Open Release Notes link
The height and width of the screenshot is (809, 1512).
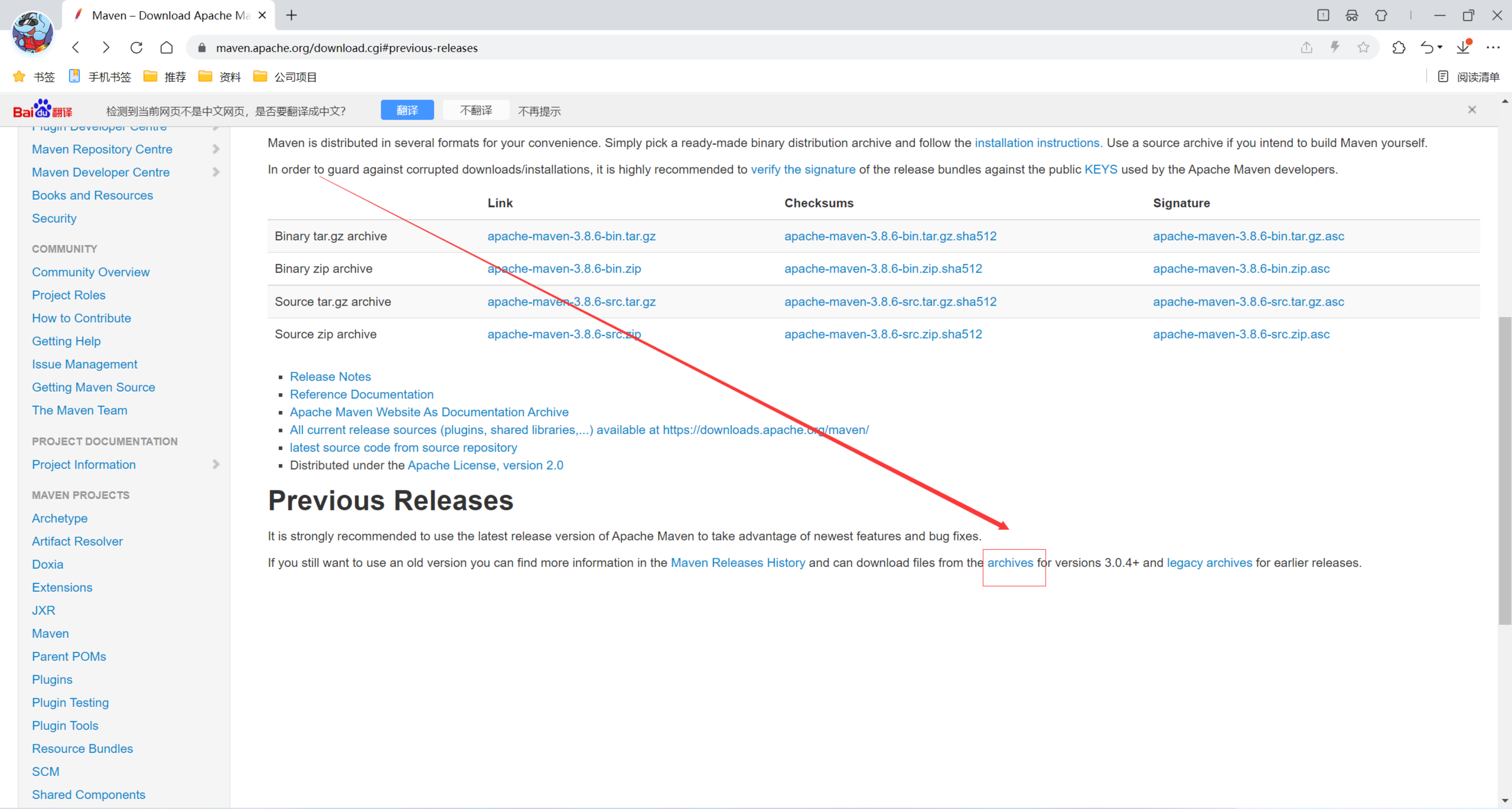pyautogui.click(x=330, y=377)
